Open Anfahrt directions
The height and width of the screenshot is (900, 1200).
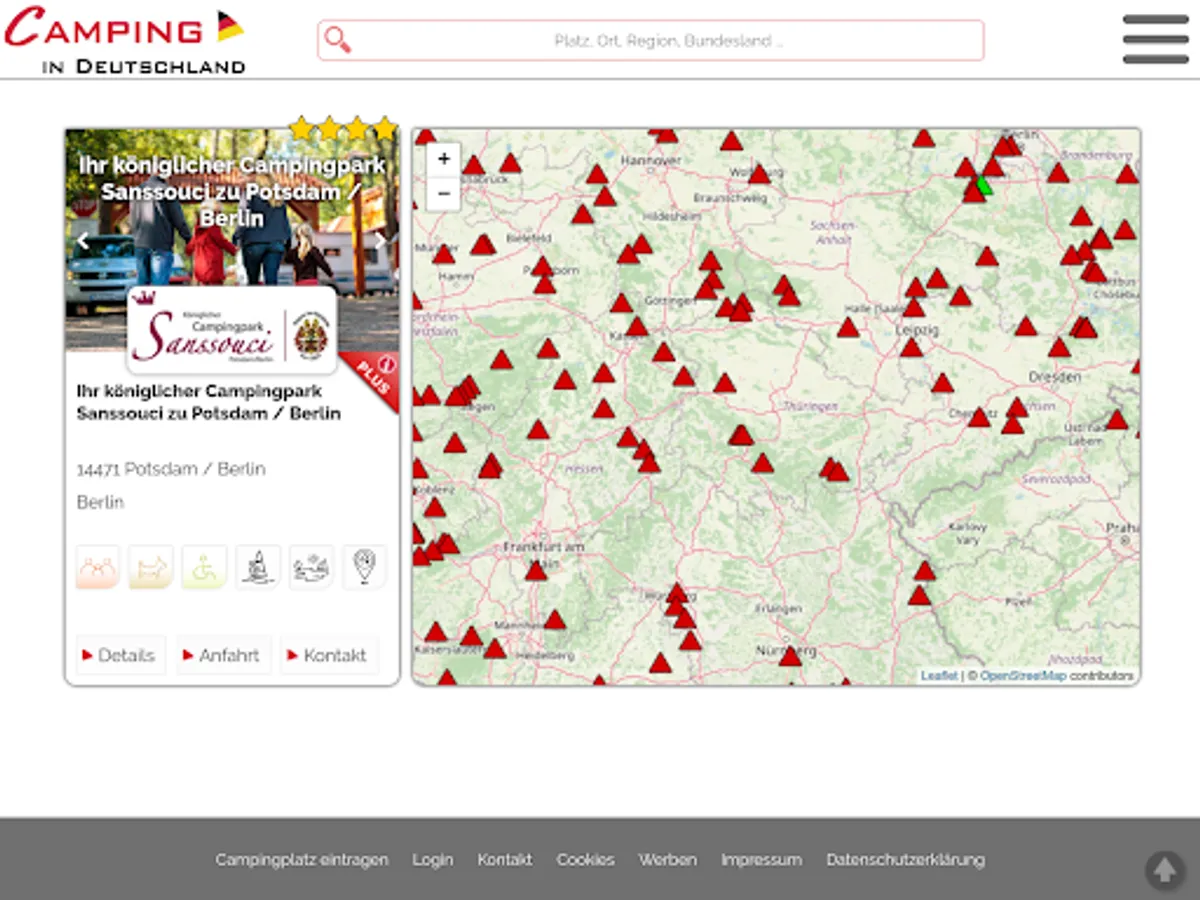pos(223,655)
